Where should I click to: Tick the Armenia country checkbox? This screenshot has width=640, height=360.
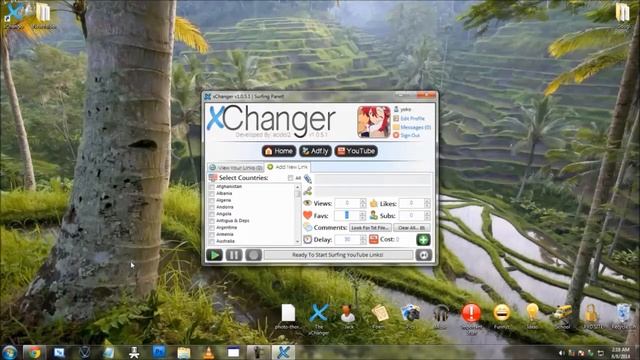pyautogui.click(x=211, y=234)
